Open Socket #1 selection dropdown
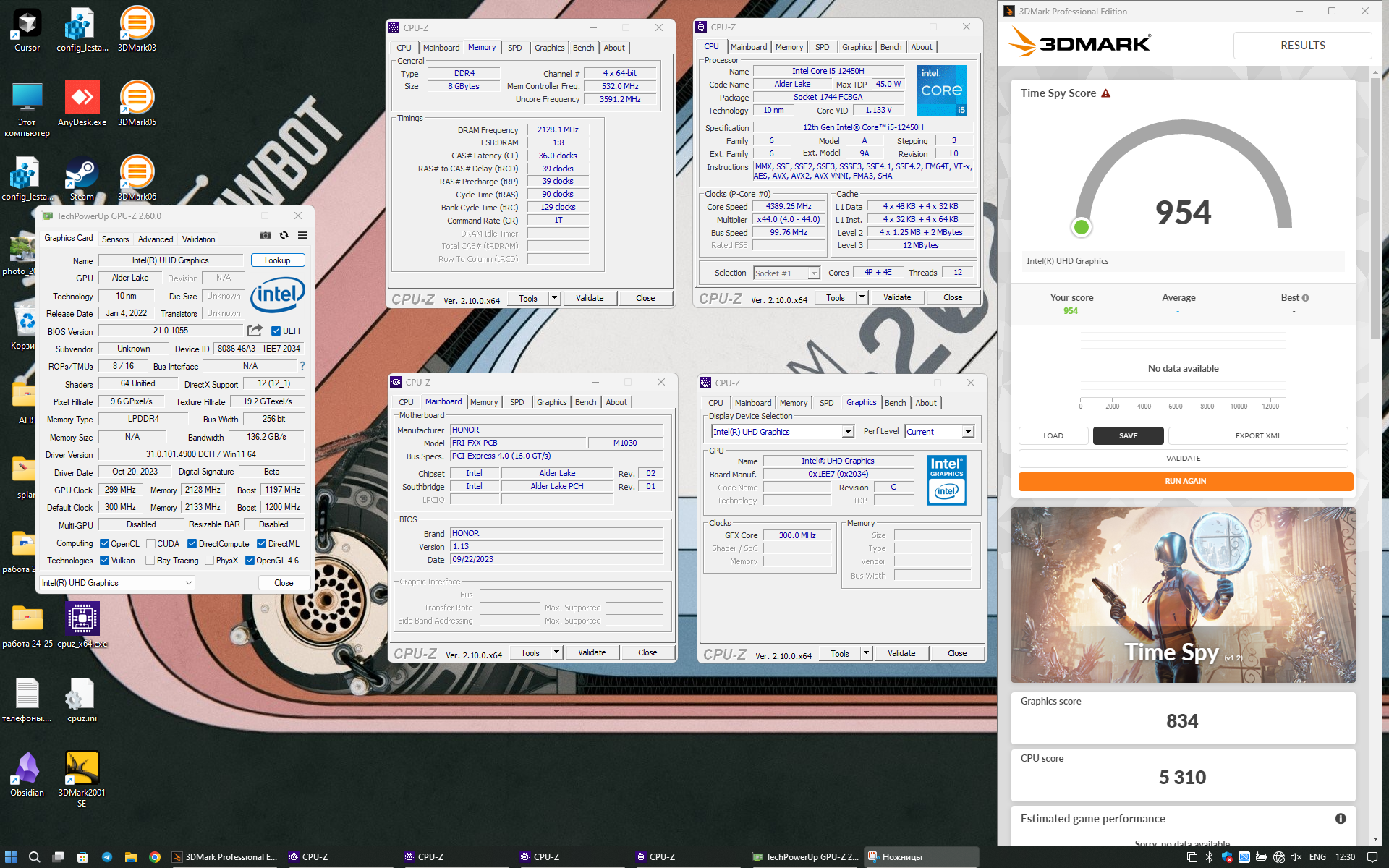This screenshot has height=868, width=1389. tap(786, 273)
